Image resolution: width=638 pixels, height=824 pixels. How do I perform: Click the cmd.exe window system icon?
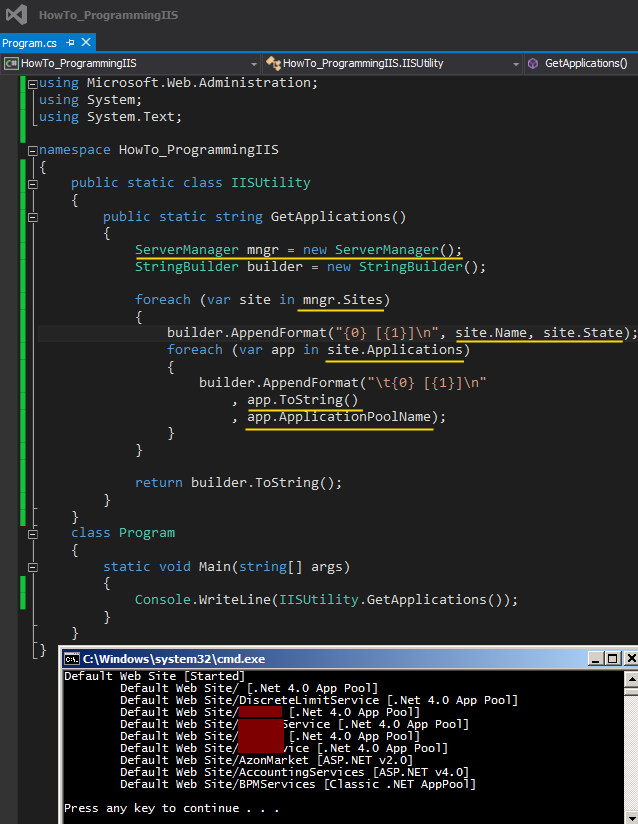pos(71,659)
